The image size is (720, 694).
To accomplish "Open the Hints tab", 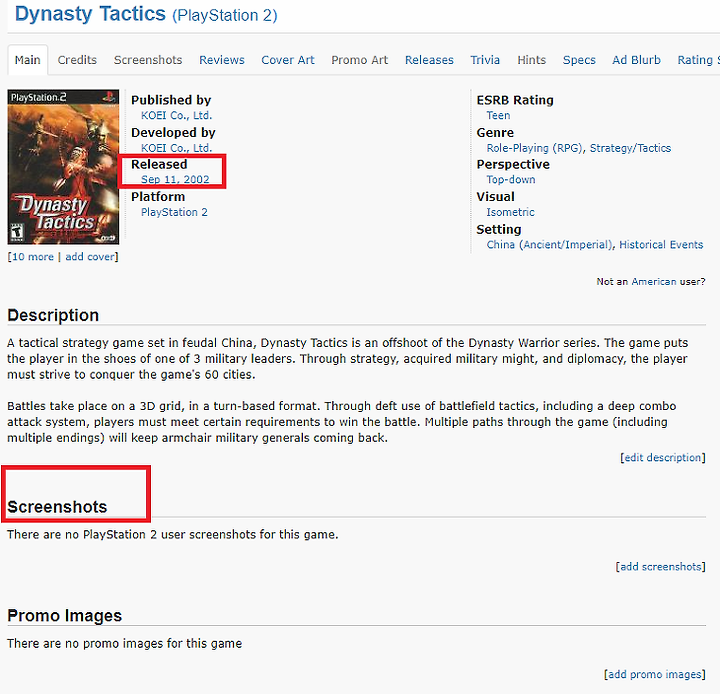I will 532,60.
